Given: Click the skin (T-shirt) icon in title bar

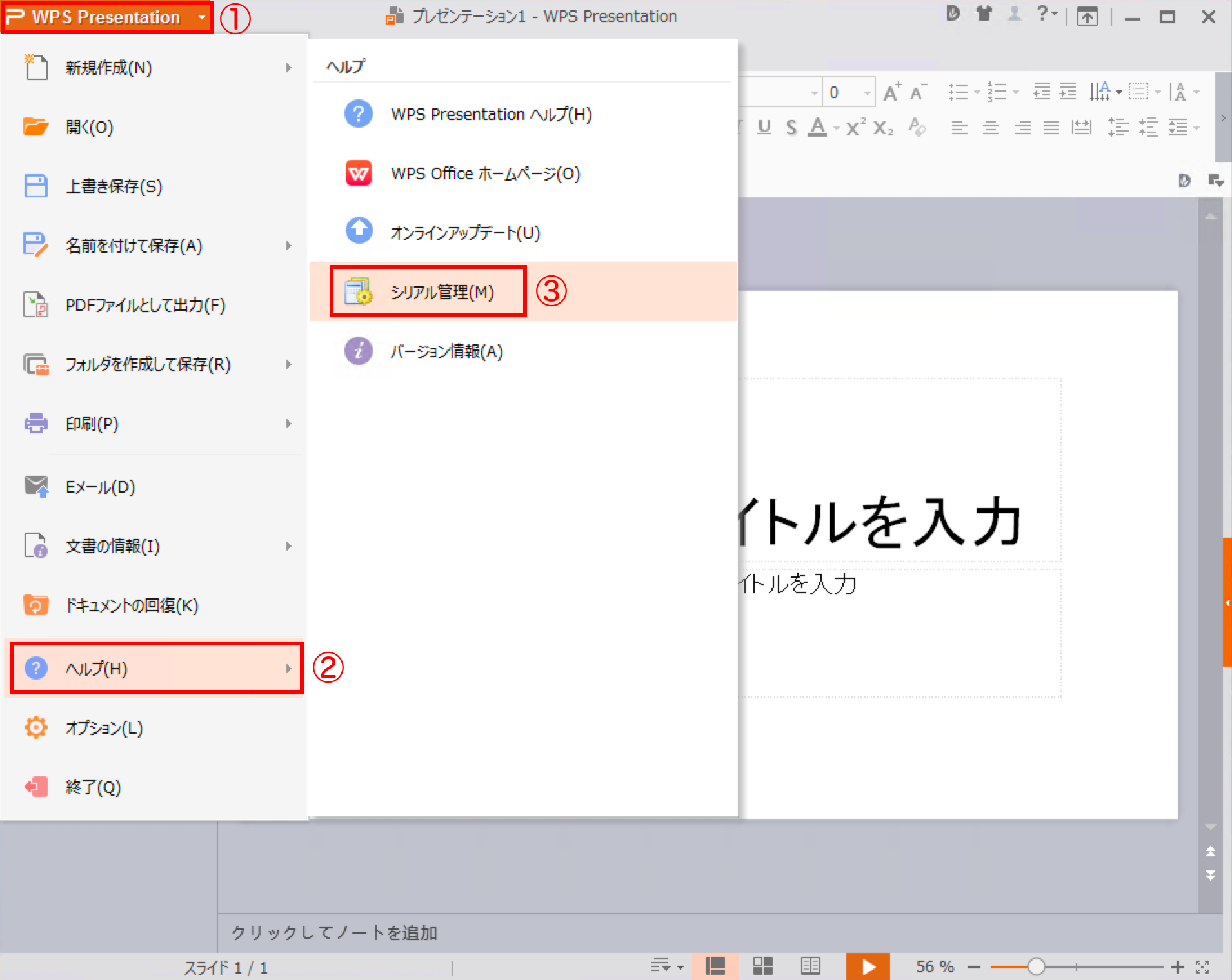Looking at the screenshot, I should [x=984, y=14].
